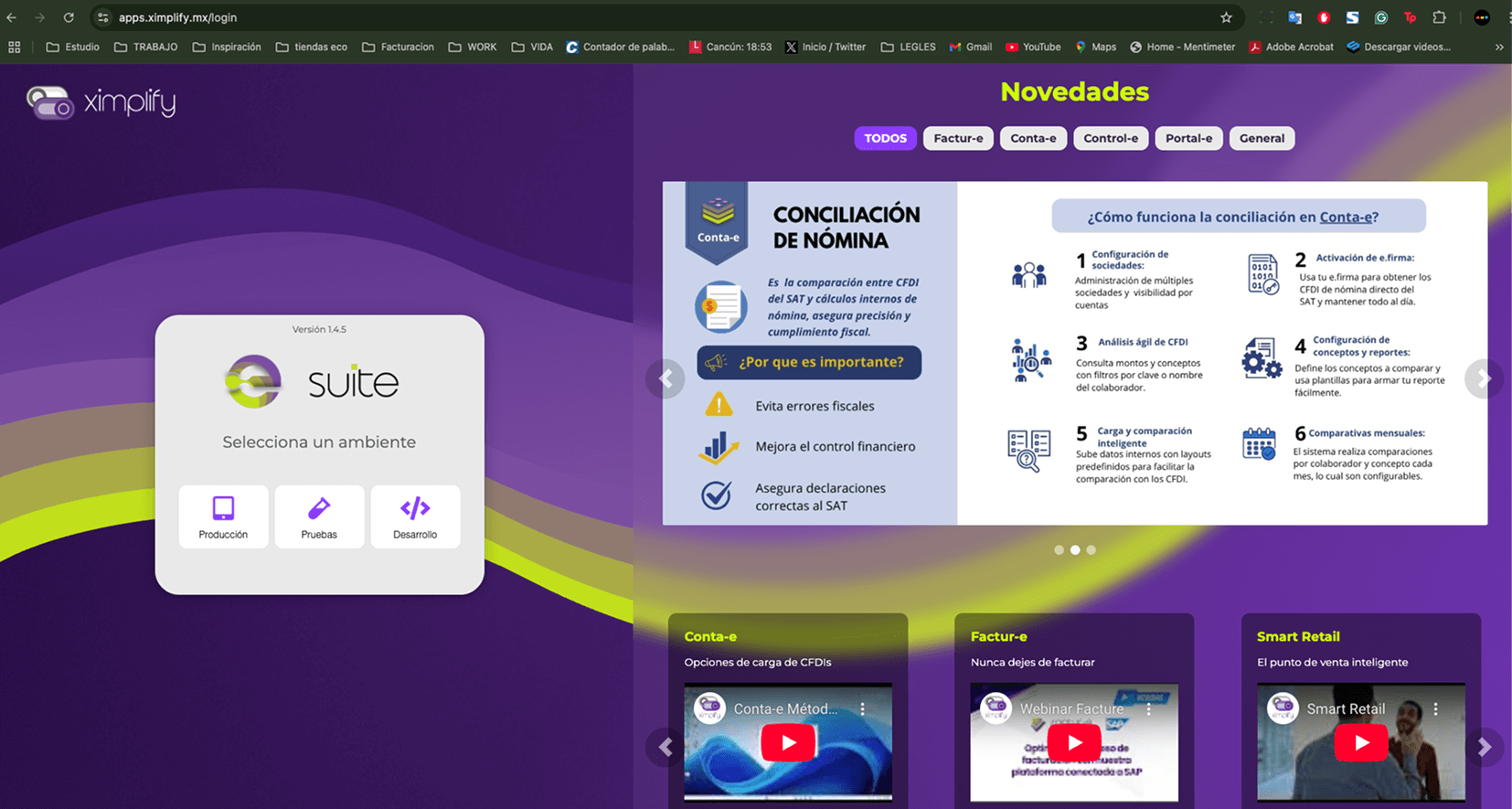Open Contador de palabras bookmark
Image resolution: width=1512 pixels, height=809 pixels.
[x=620, y=47]
